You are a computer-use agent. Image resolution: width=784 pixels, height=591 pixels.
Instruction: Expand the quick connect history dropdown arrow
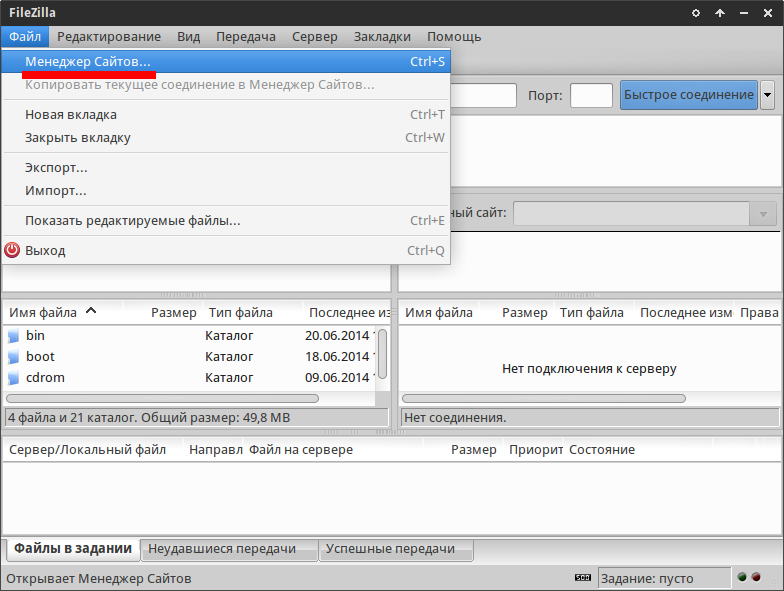pos(768,95)
